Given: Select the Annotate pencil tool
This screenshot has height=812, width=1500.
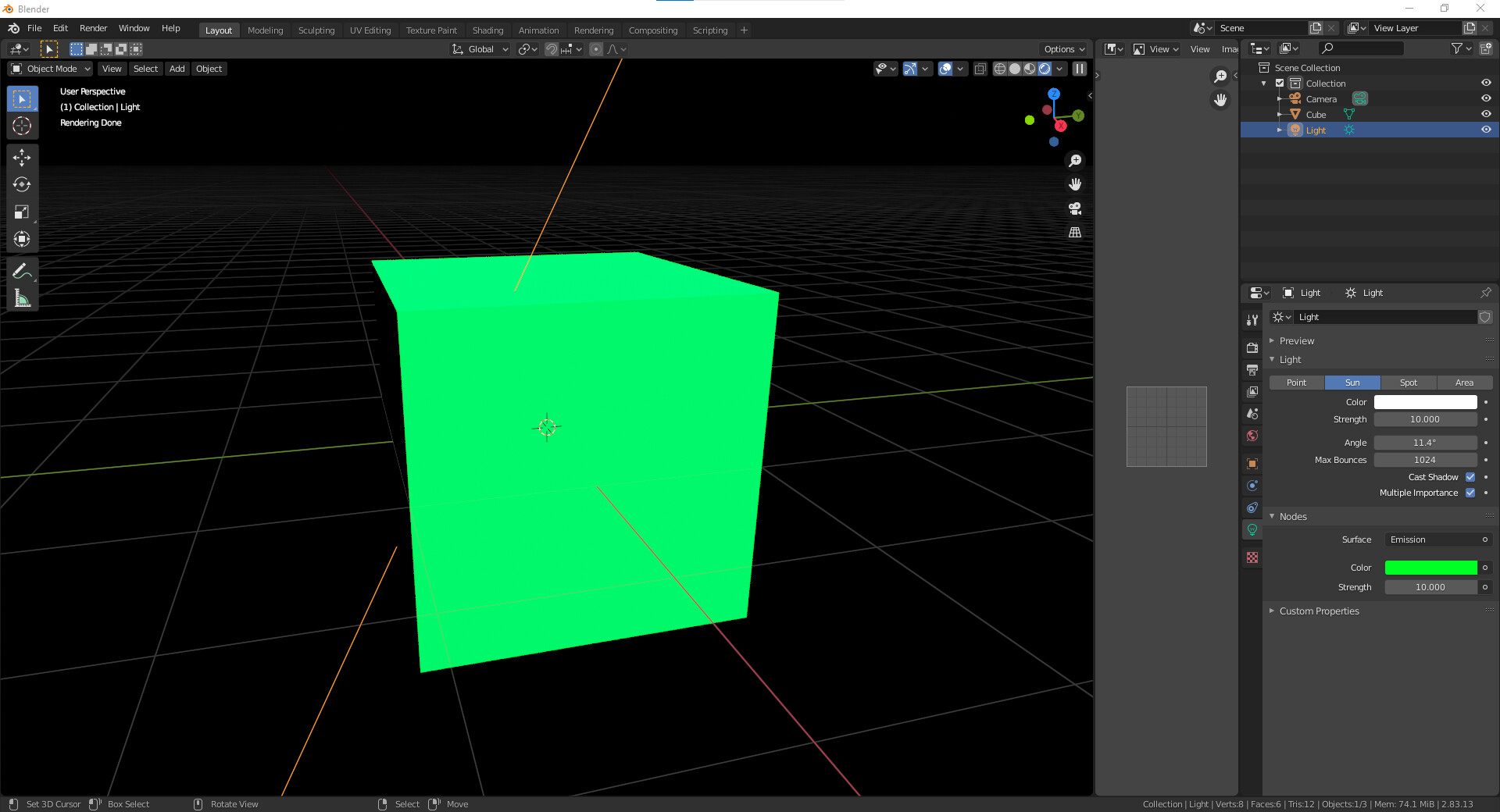Looking at the screenshot, I should pyautogui.click(x=22, y=271).
